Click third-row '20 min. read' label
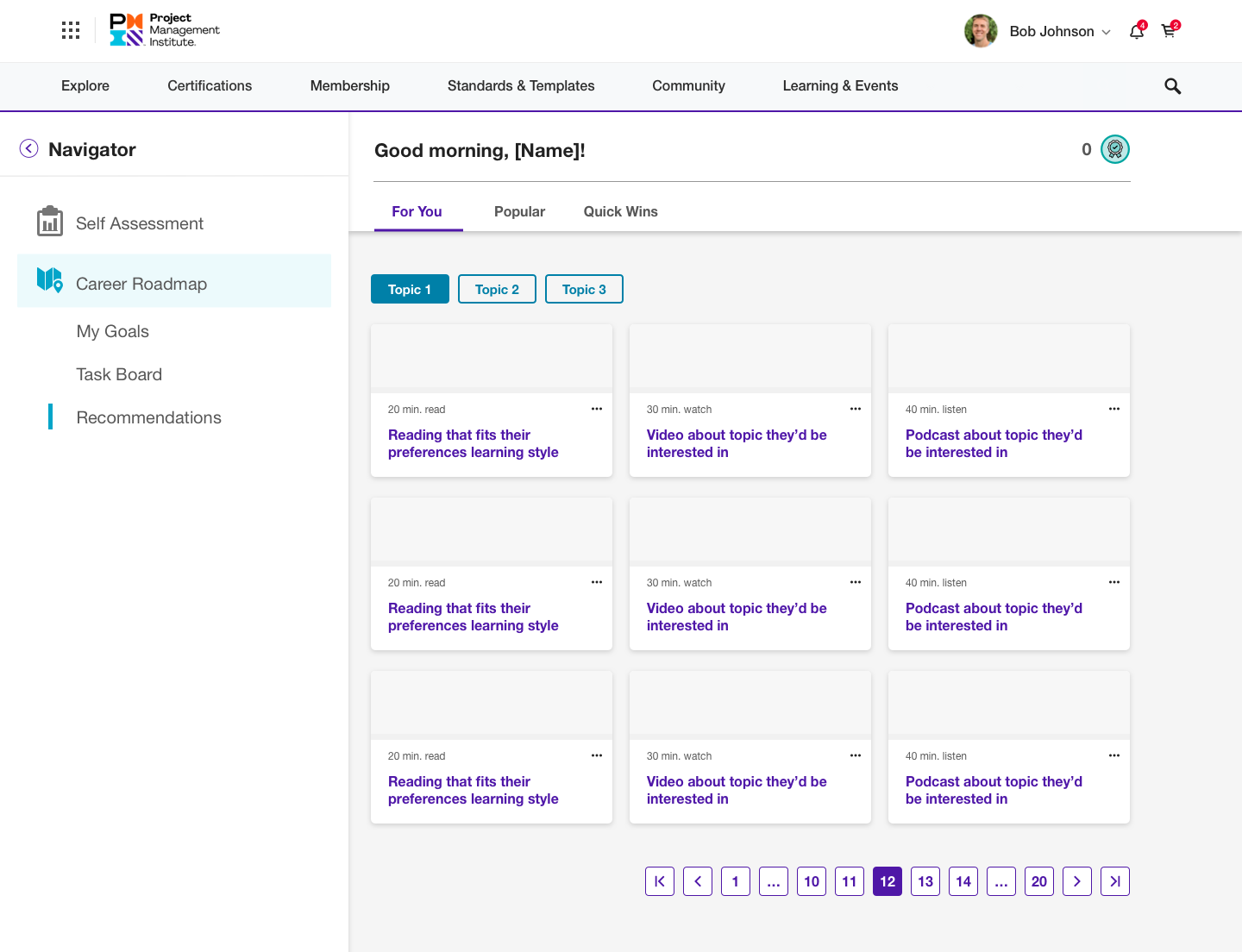The image size is (1242, 952). pyautogui.click(x=417, y=756)
